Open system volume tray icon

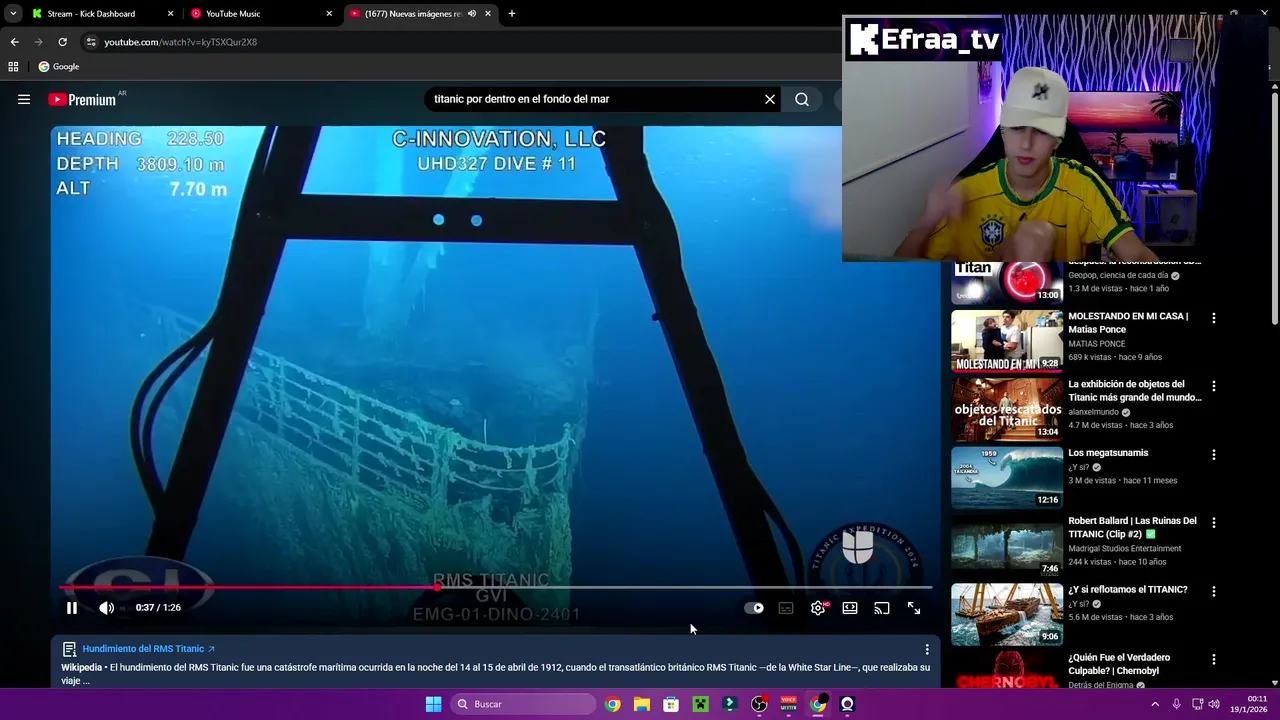[1214, 704]
